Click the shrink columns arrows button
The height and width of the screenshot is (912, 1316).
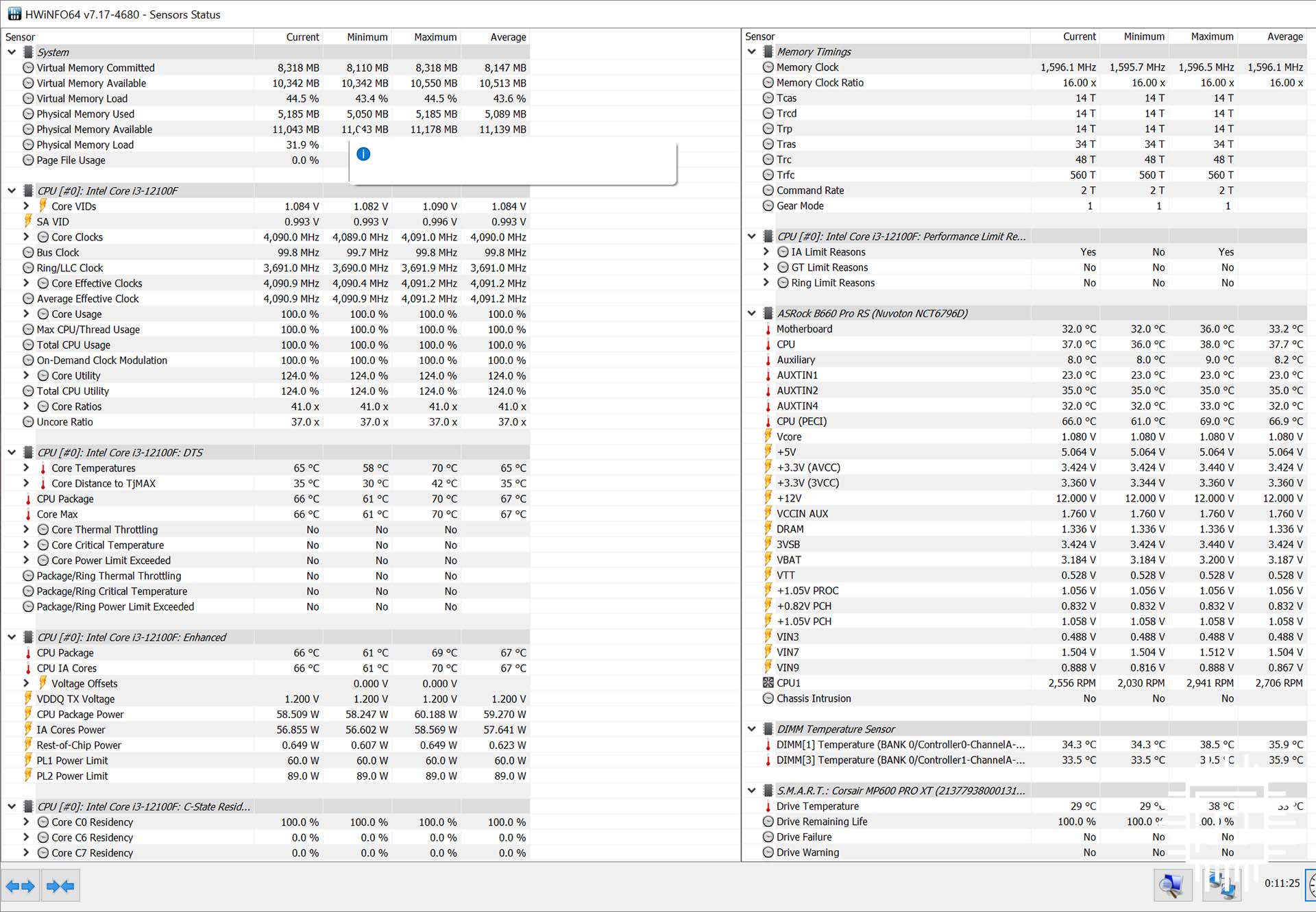pos(60,886)
